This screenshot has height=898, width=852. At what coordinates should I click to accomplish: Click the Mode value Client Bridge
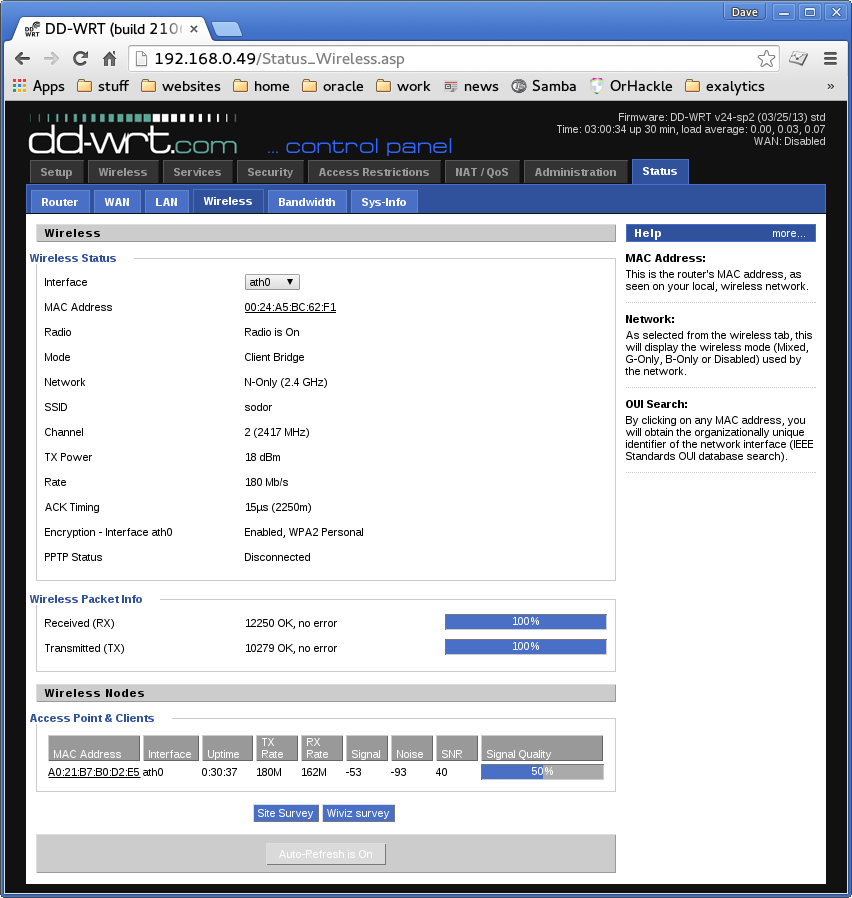pos(274,357)
